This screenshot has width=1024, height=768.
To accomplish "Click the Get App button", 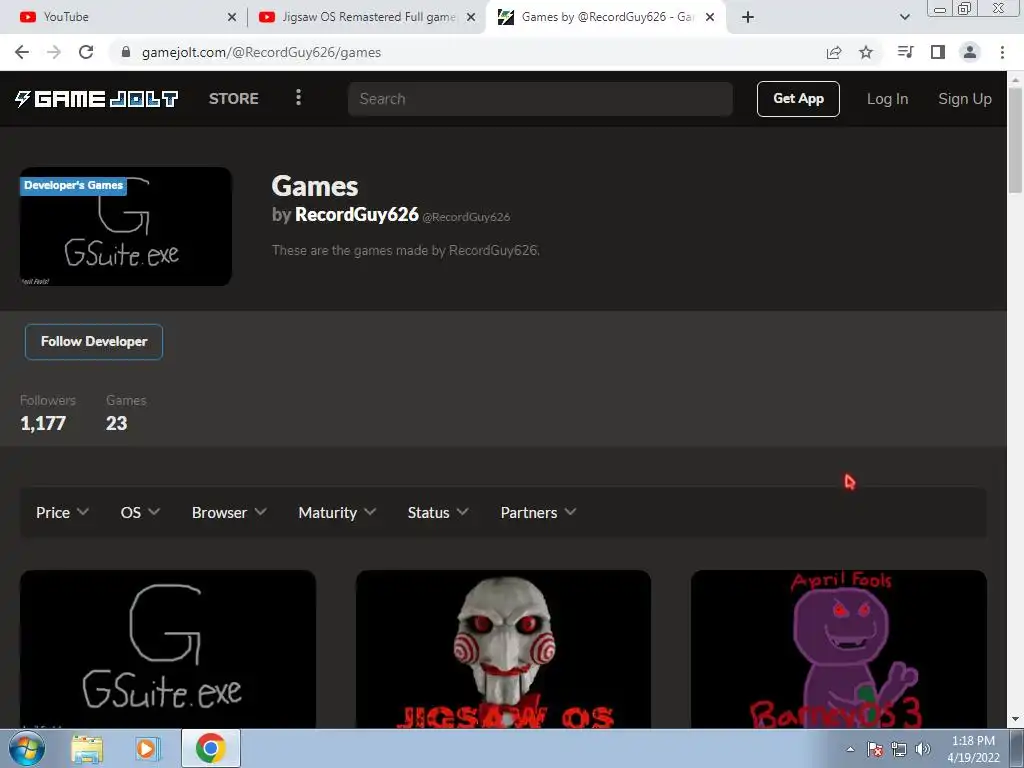I will pyautogui.click(x=798, y=99).
